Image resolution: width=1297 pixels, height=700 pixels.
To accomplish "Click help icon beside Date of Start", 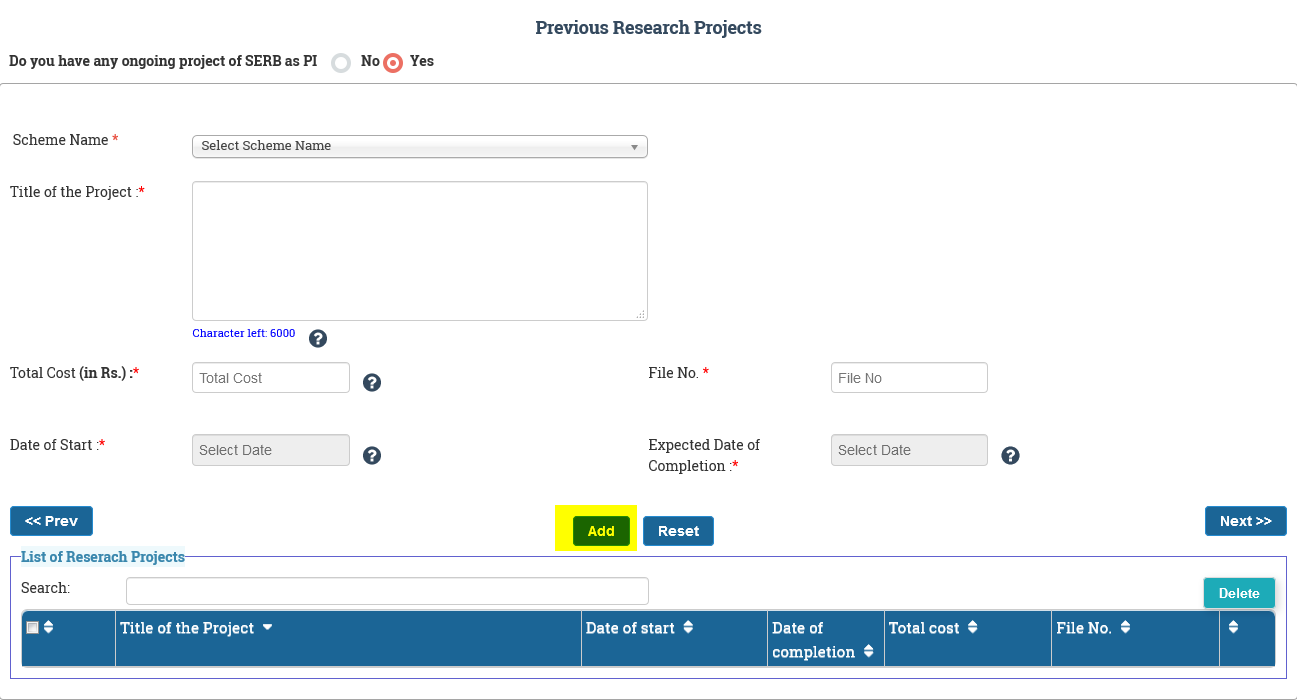I will click(x=372, y=455).
